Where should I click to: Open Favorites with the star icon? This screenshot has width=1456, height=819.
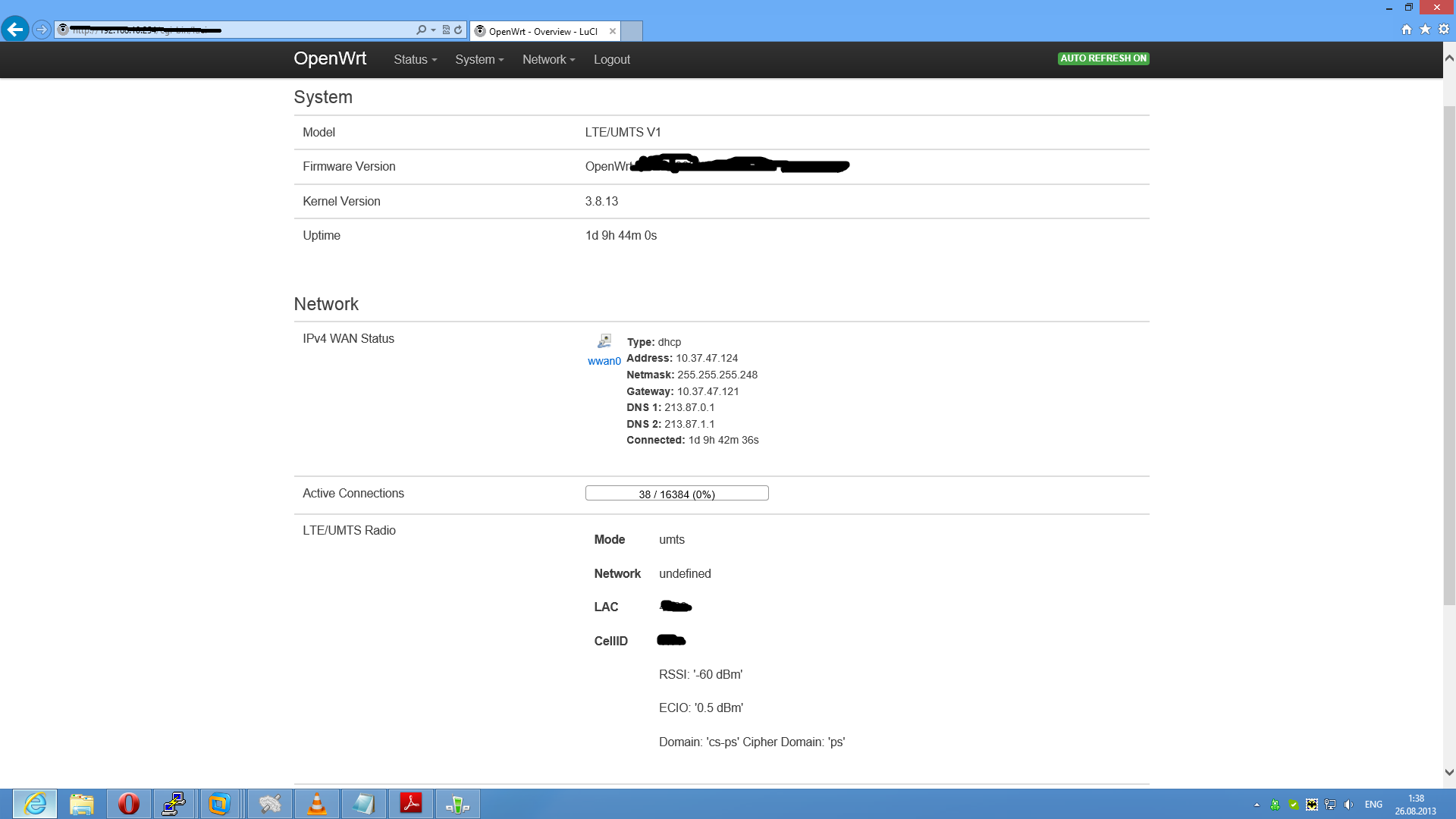1426,30
